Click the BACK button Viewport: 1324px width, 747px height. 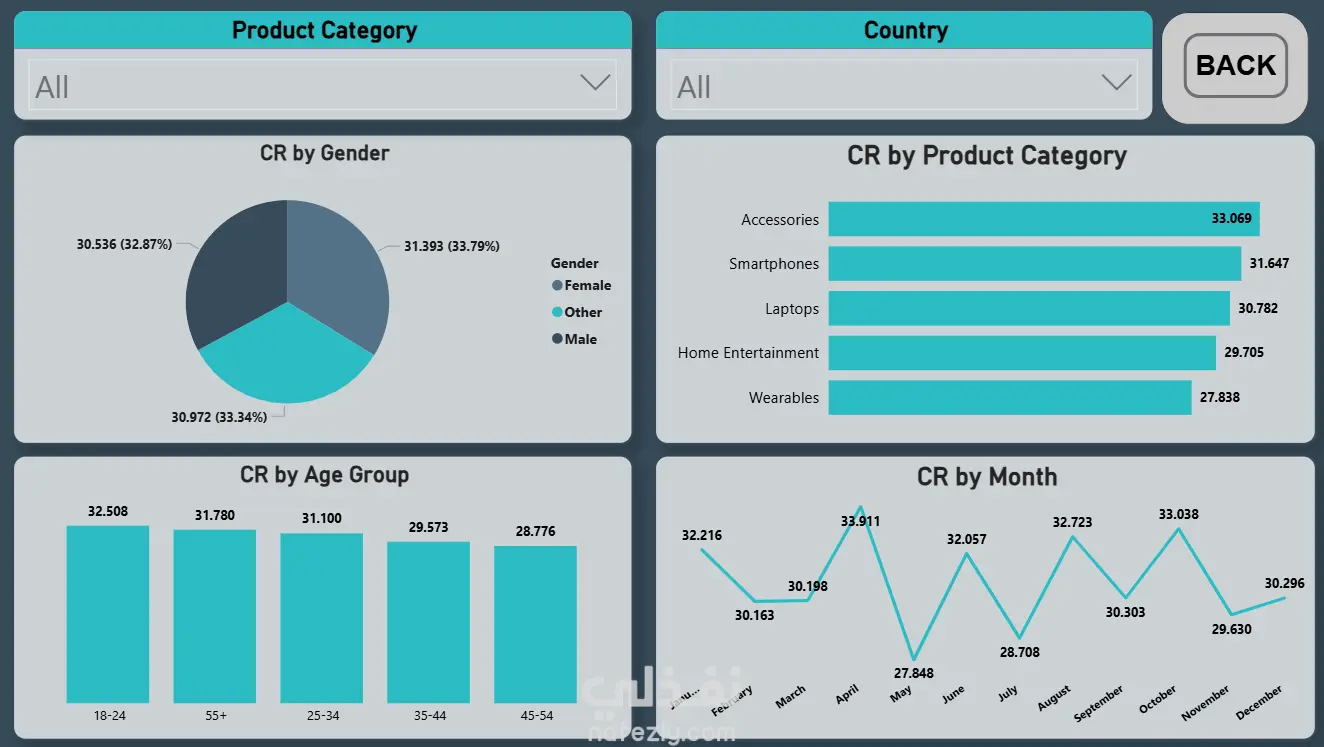[1235, 66]
